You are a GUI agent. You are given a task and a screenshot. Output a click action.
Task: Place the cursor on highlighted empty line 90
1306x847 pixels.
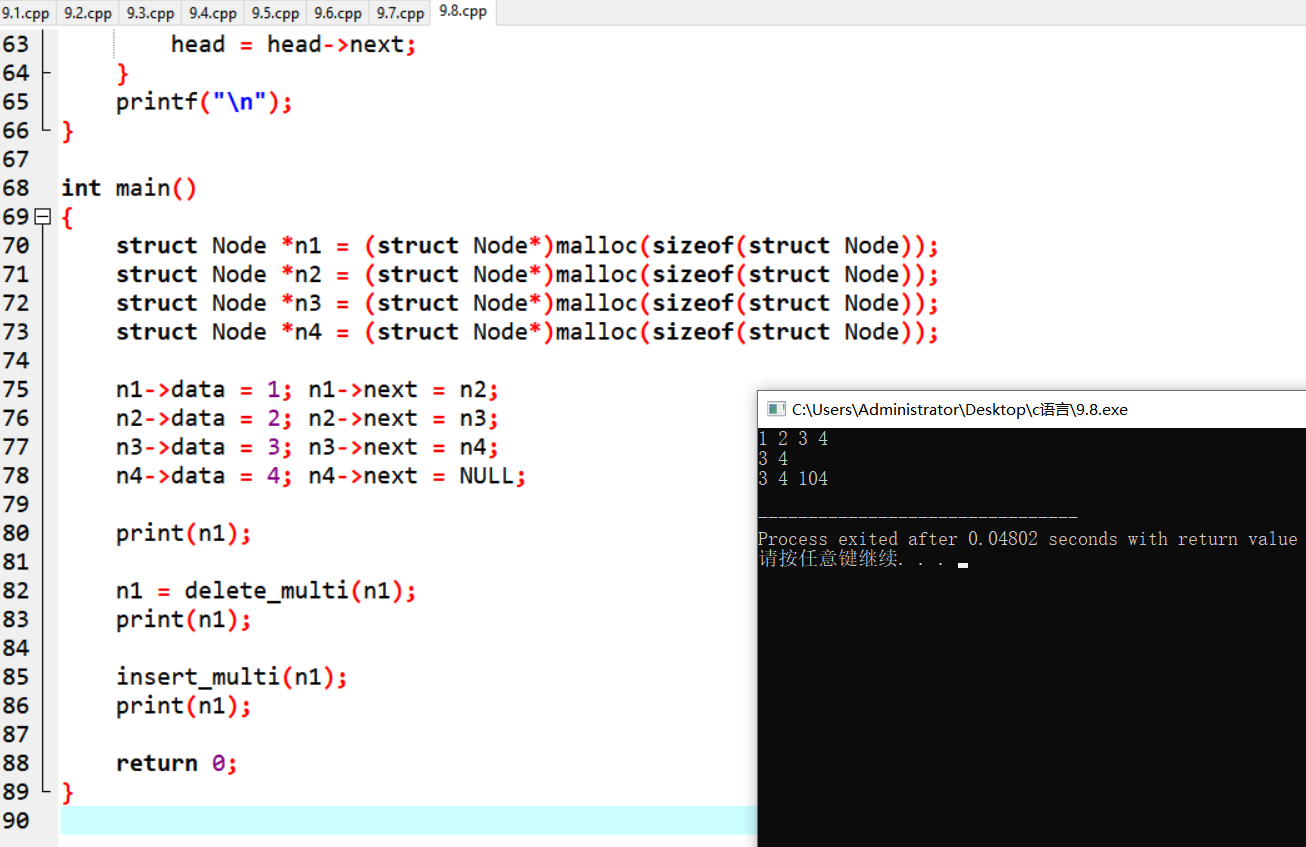(x=408, y=821)
